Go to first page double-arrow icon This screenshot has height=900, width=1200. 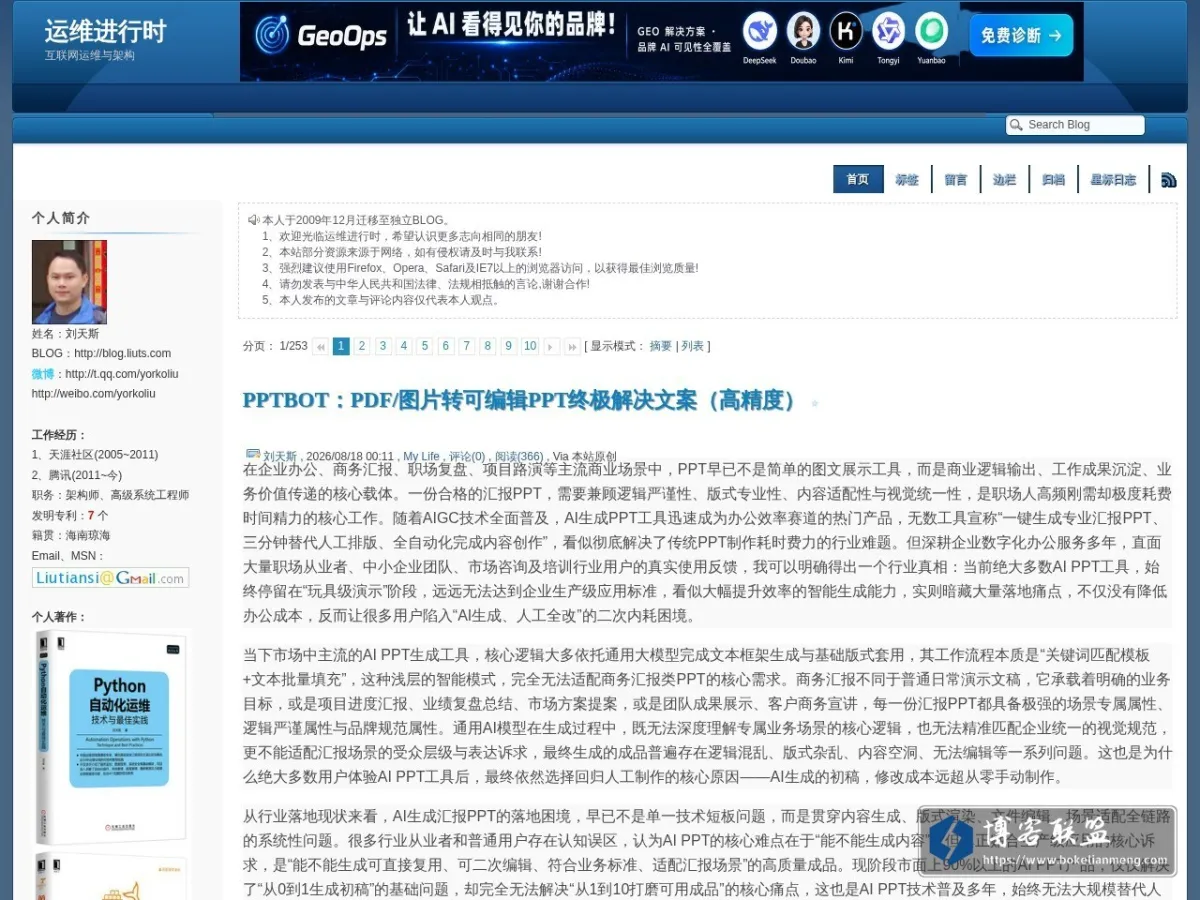[320, 347]
